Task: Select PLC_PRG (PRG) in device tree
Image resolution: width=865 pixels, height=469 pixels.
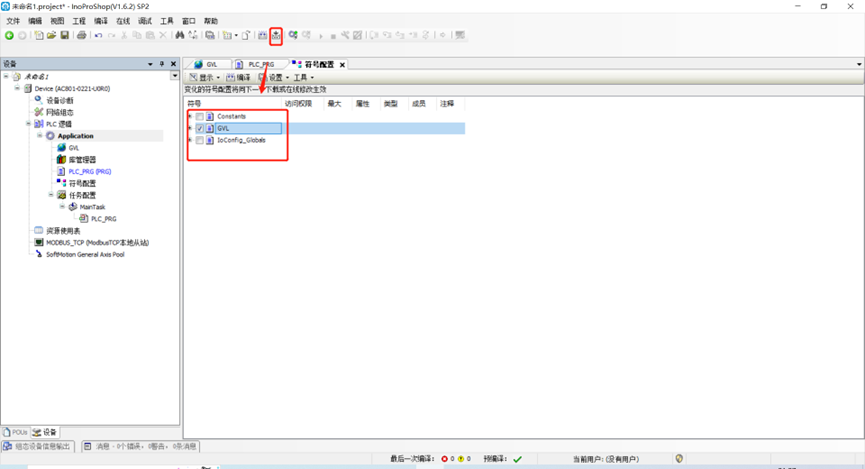Action: pyautogui.click(x=89, y=172)
